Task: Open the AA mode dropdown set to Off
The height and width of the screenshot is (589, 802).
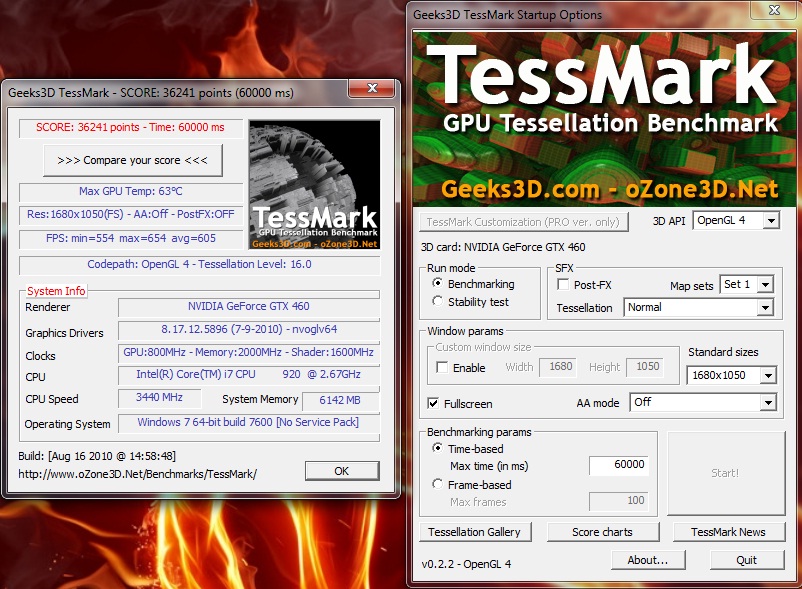Action: pos(703,402)
